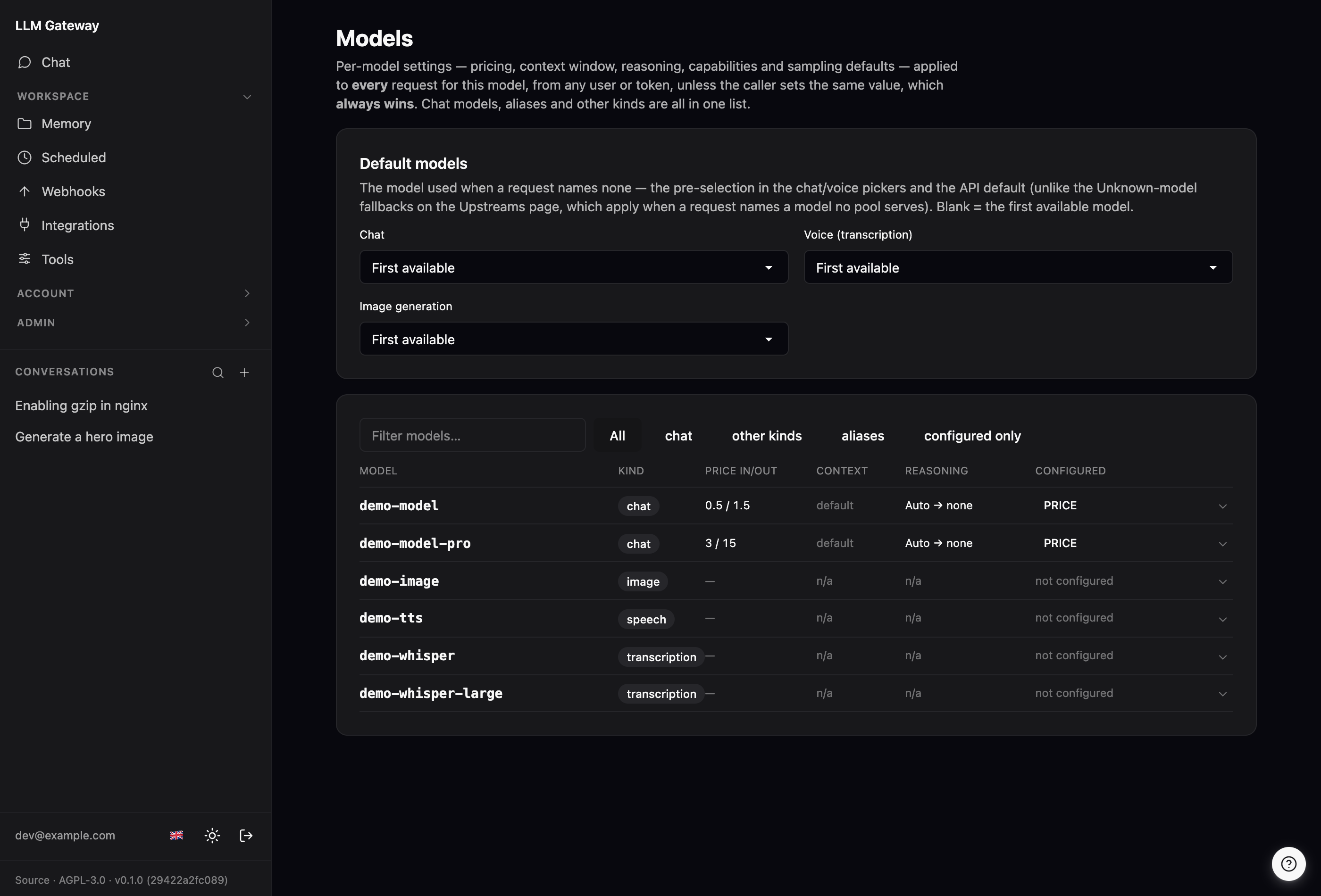Screen dimensions: 1321x896
Task: Click the 0.5 / 1.5 price value
Action: click(727, 506)
